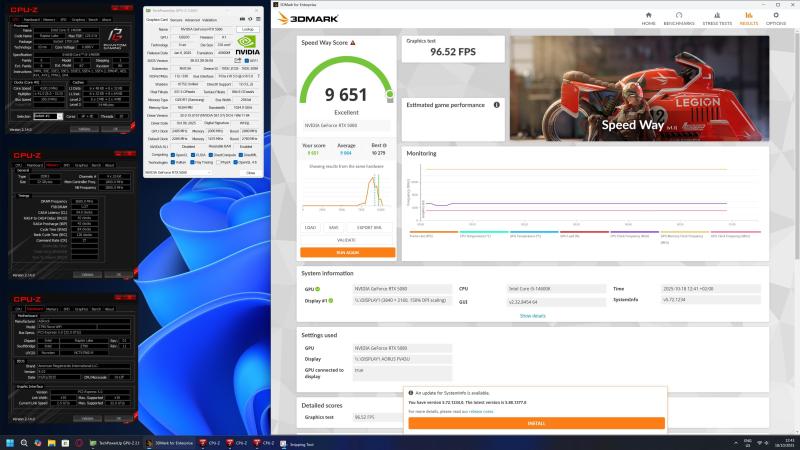The width and height of the screenshot is (800, 450).
Task: Open the 3DMark Home page
Action: [x=649, y=18]
